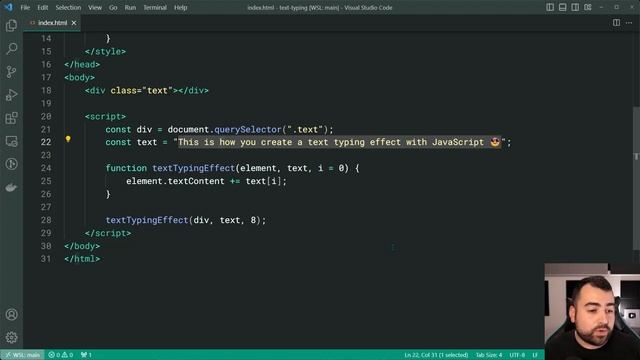Click Ln 22, Col 31 cursor position
640x360 pixels.
point(436,355)
